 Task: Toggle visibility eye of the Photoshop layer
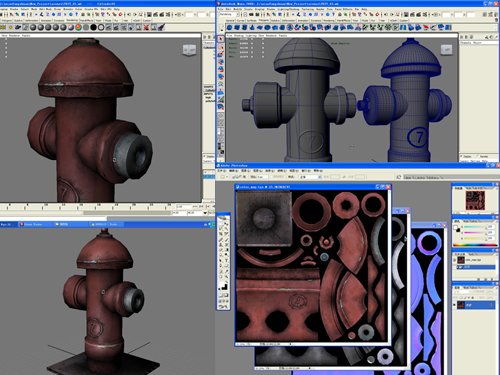[455, 305]
